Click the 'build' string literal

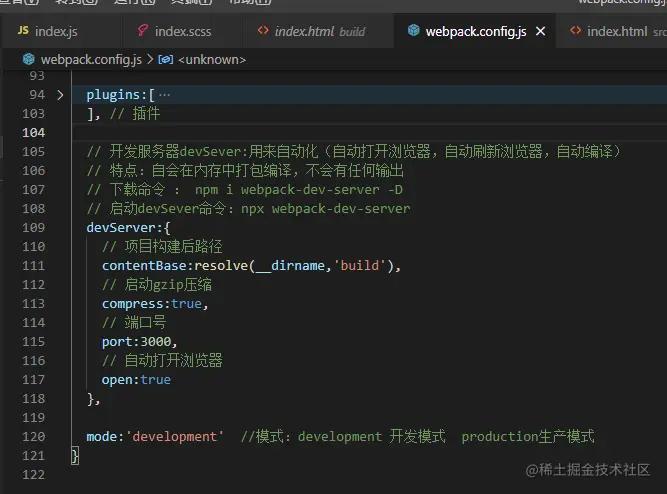(360, 266)
